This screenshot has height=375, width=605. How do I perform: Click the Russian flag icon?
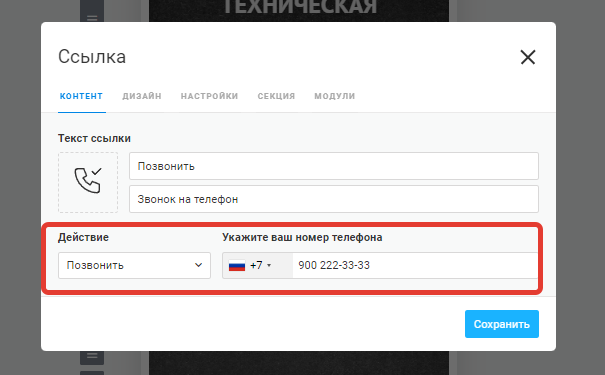(x=237, y=266)
